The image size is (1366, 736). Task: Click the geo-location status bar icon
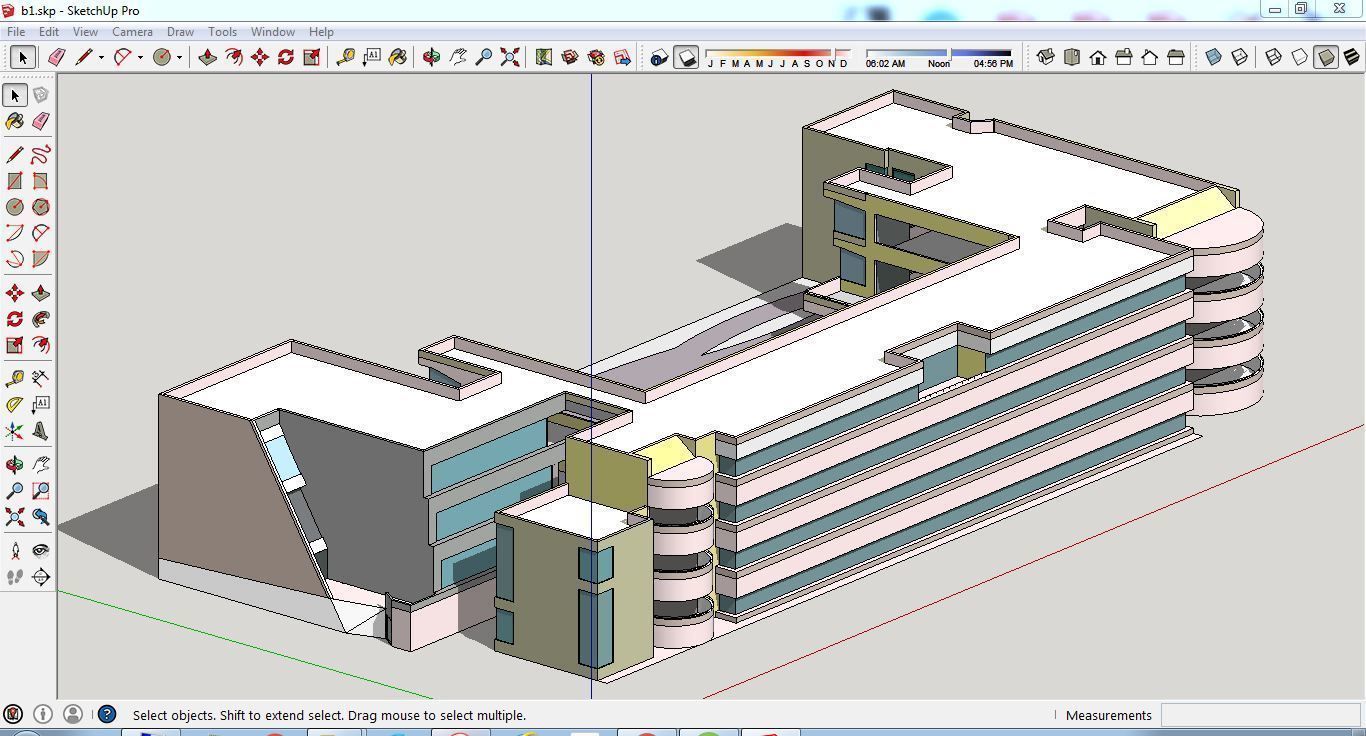pos(13,714)
